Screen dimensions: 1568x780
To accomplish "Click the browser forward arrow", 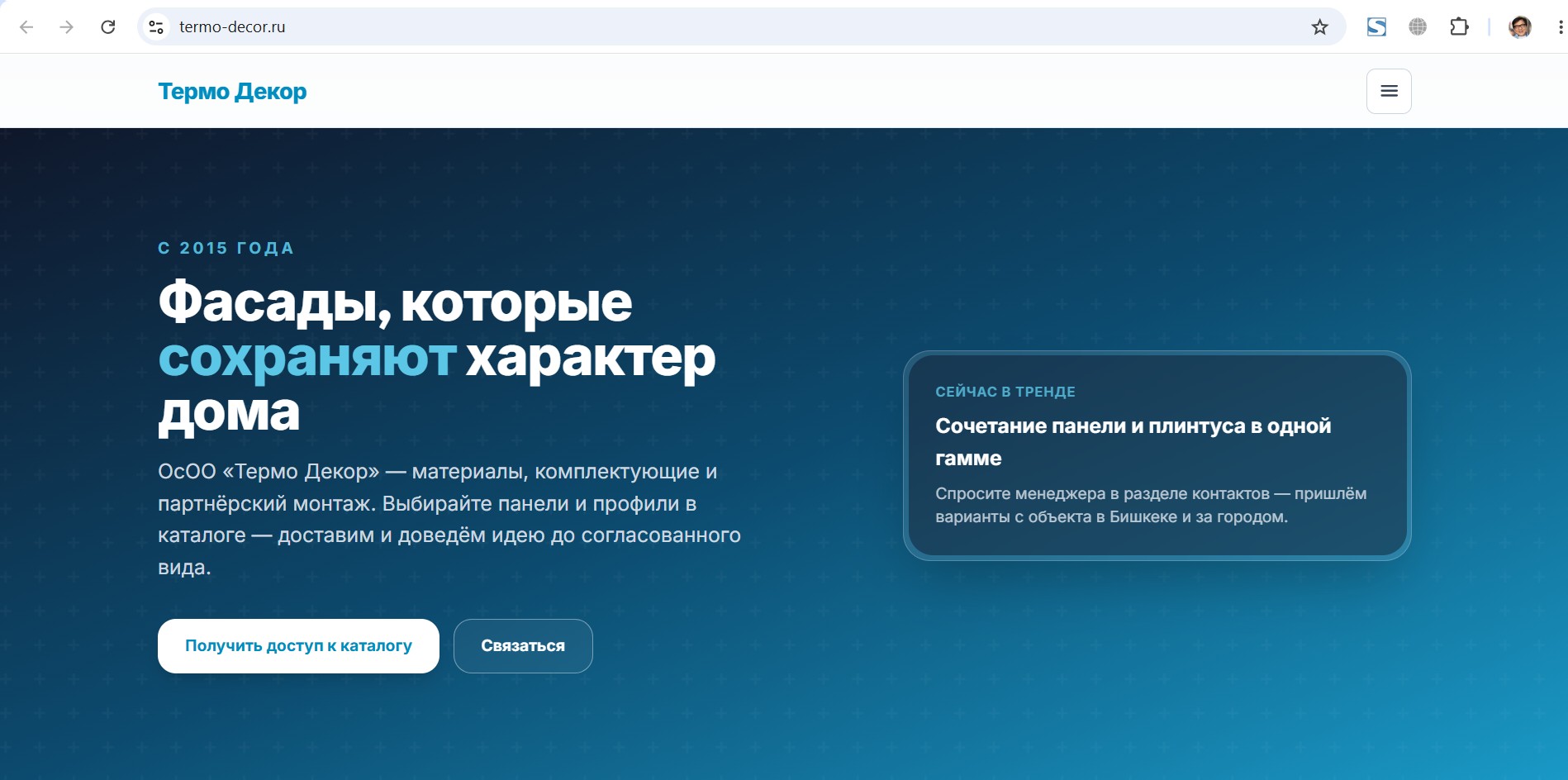I will point(67,27).
